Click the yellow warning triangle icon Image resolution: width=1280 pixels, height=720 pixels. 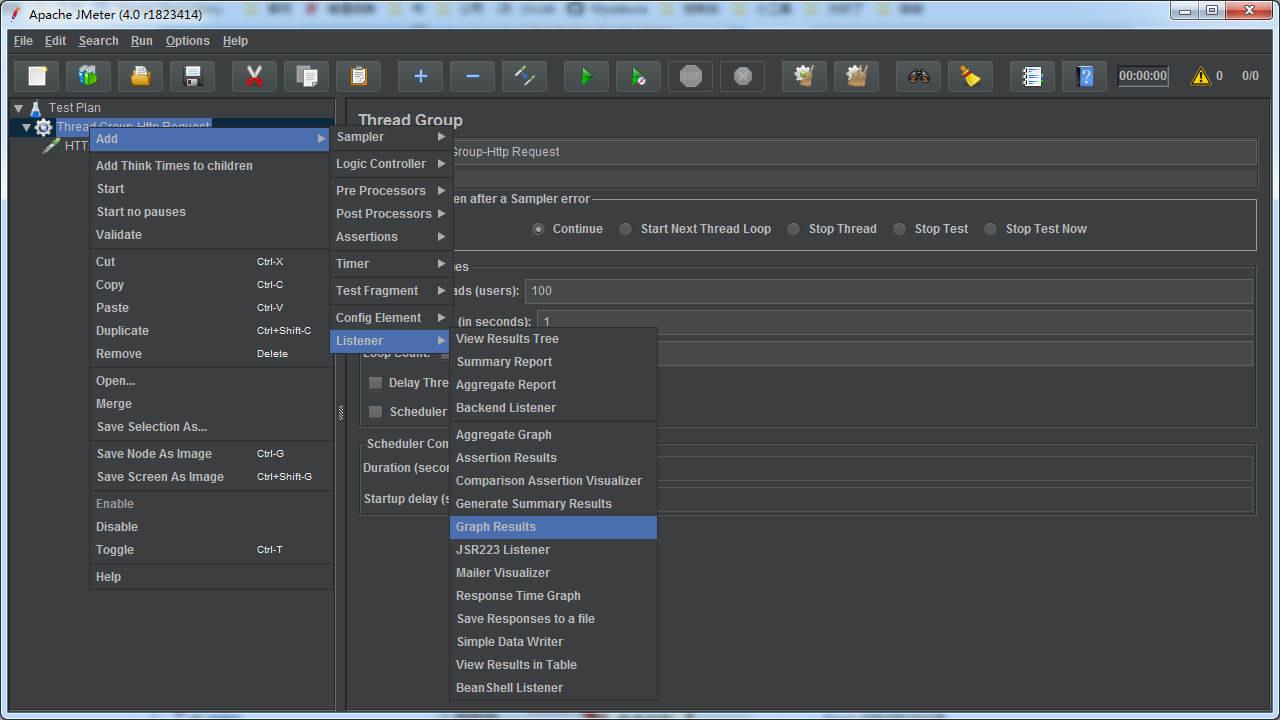point(1201,76)
